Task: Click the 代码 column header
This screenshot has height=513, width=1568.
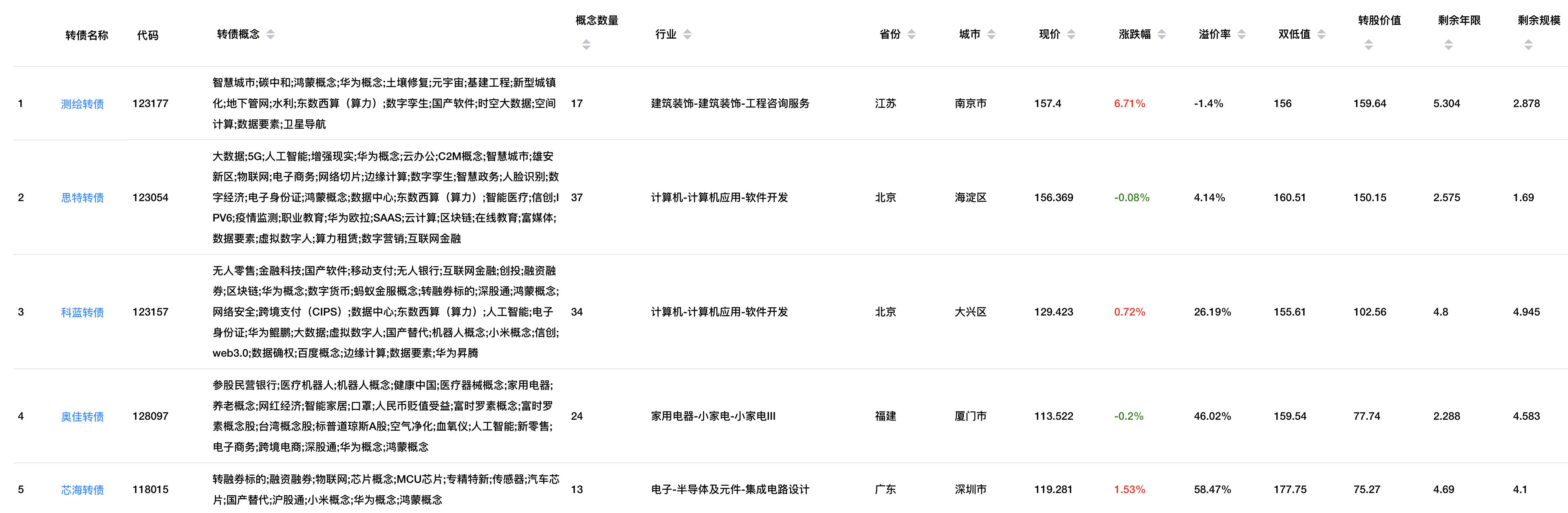Action: 147,35
